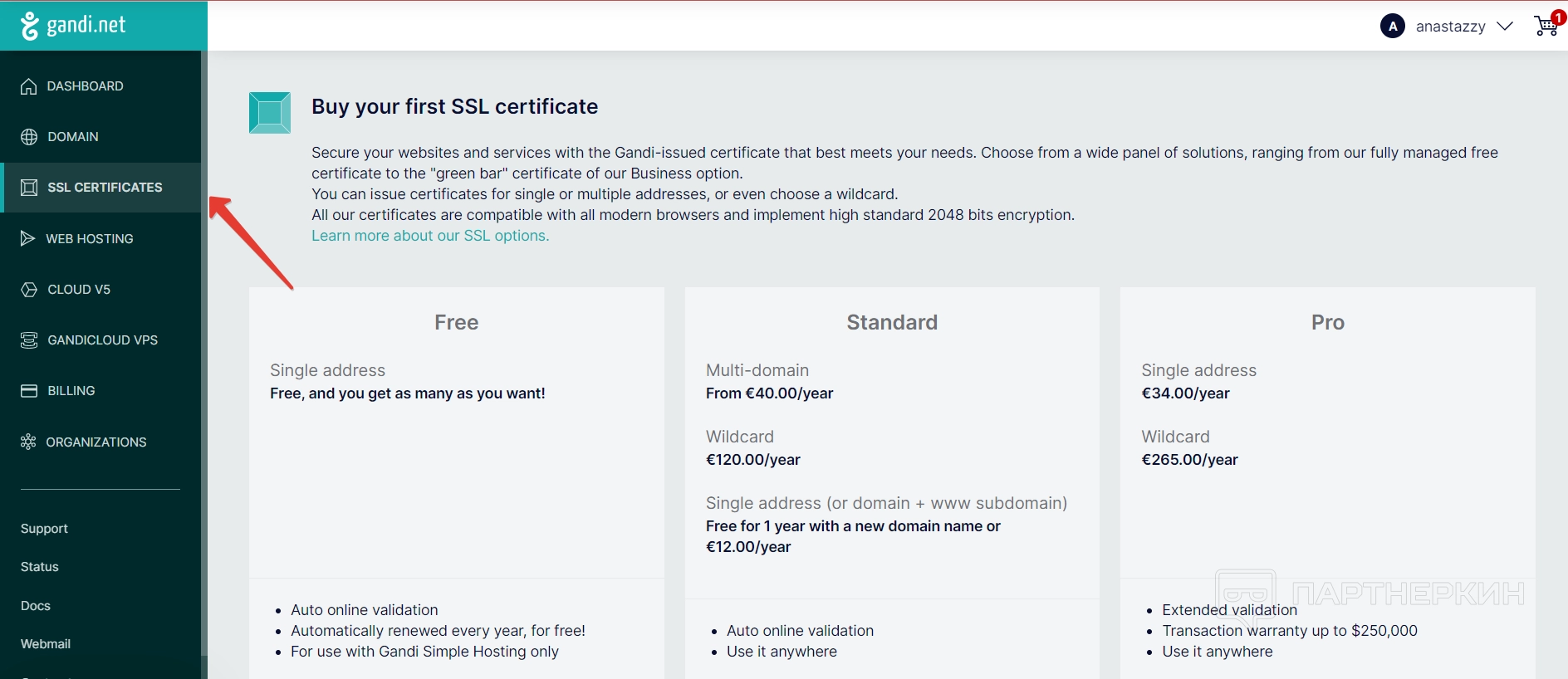1568x679 pixels.
Task: Follow 'Learn more about our SSL options' link
Action: 430,236
